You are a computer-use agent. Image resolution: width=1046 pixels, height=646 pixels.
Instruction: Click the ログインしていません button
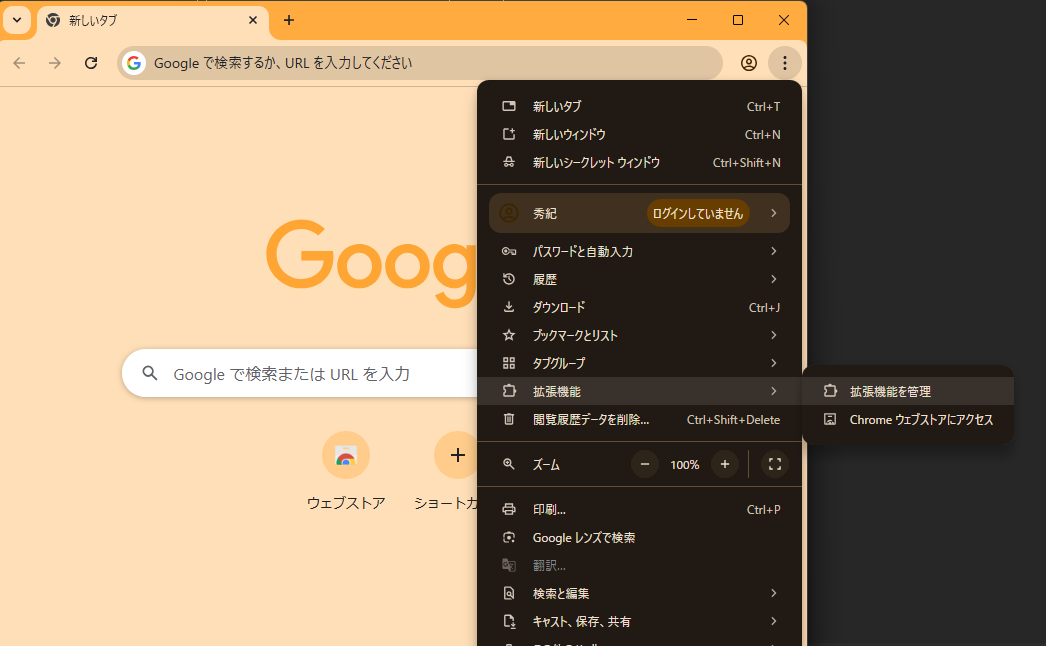pos(697,213)
